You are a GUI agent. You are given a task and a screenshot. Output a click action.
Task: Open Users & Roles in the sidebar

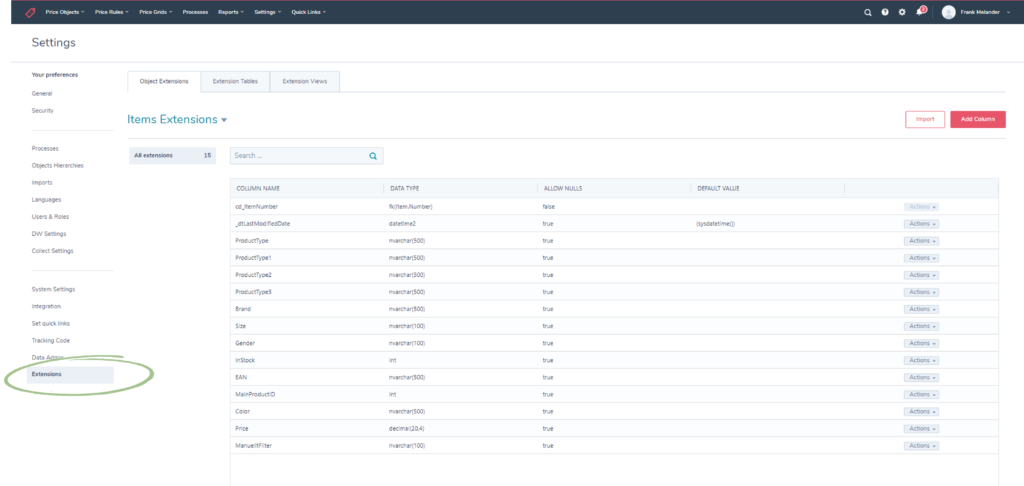pos(50,216)
